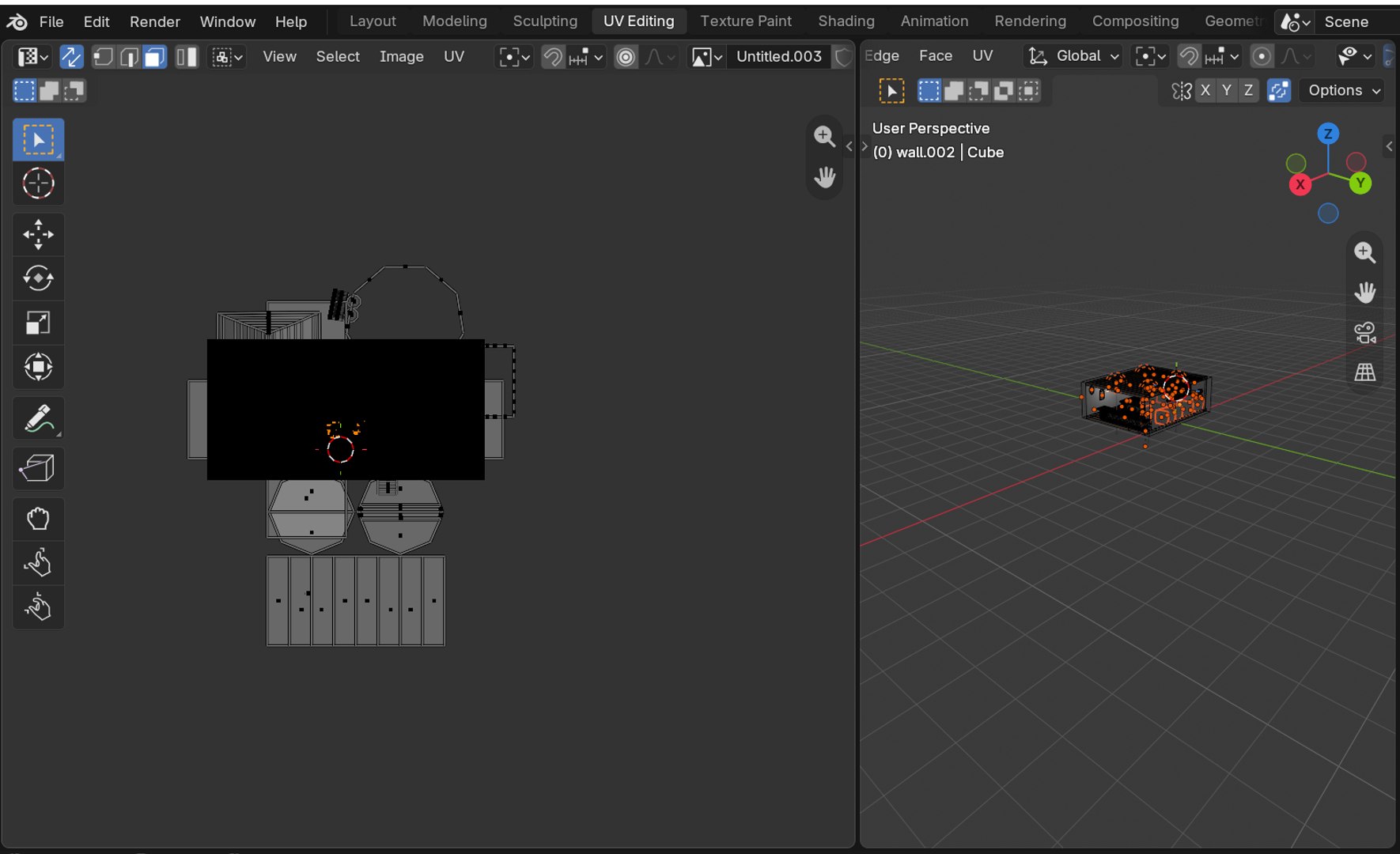Activate the Scale tool in UV editor
This screenshot has height=854, width=1400.
click(x=38, y=323)
